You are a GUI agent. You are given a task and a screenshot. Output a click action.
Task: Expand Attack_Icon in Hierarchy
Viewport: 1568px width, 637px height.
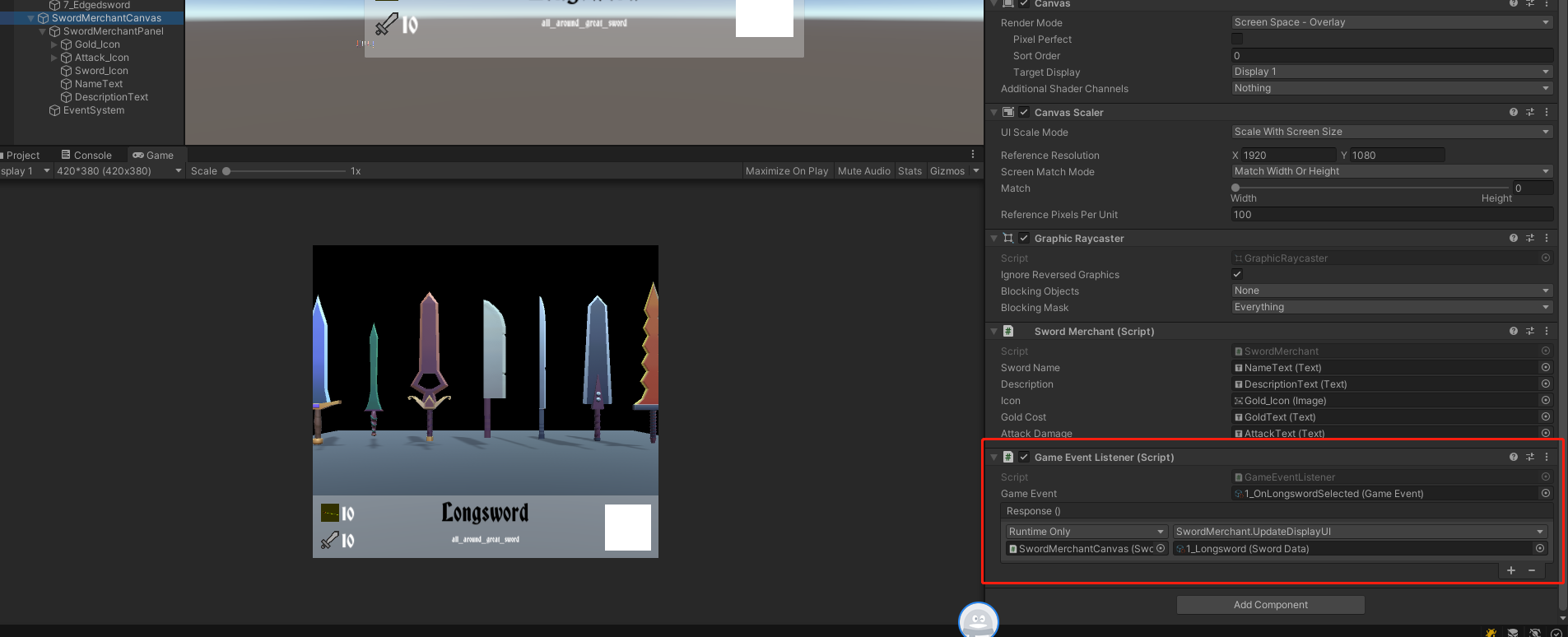coord(54,57)
